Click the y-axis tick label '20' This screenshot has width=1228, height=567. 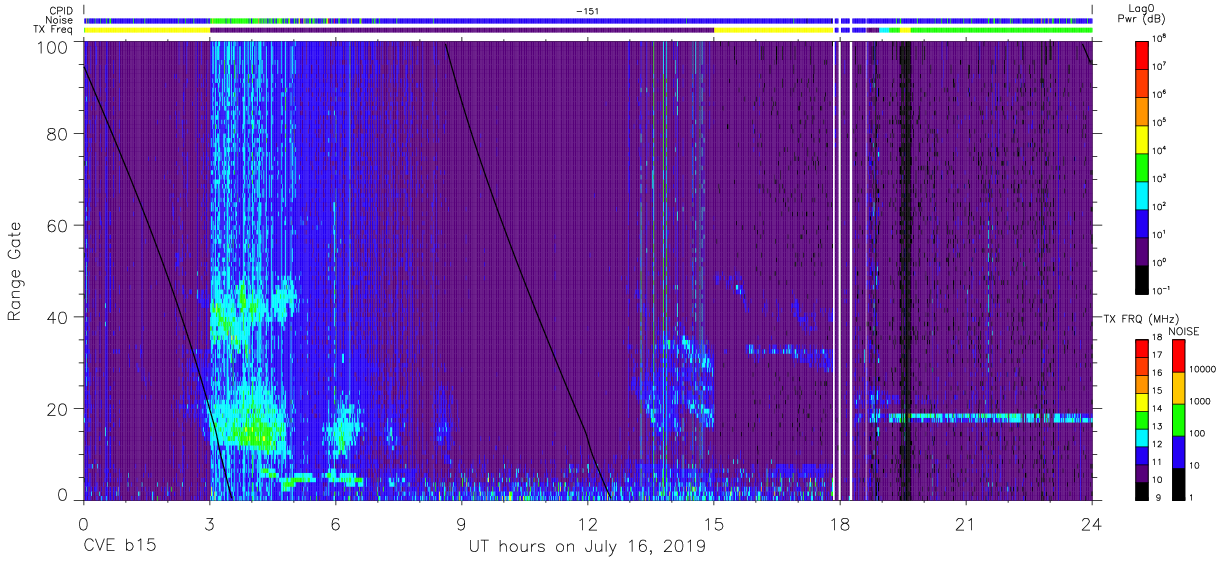pos(58,408)
